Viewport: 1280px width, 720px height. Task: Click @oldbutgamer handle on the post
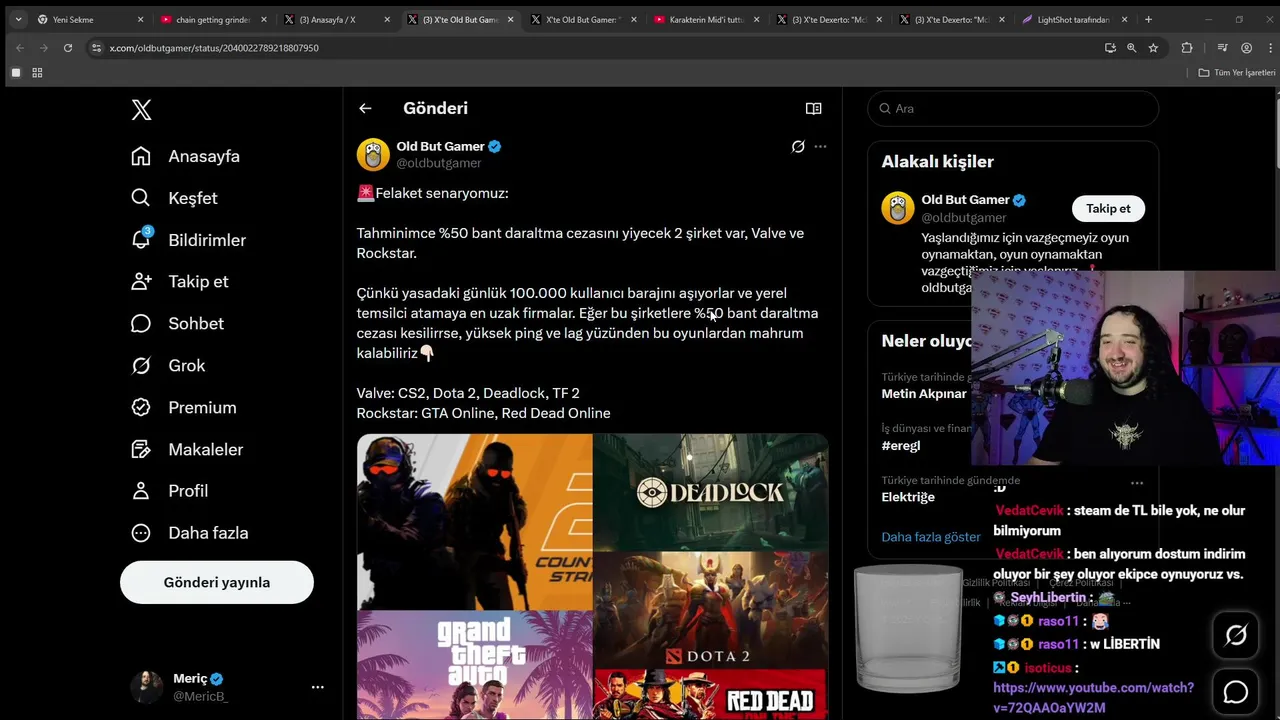(x=439, y=163)
